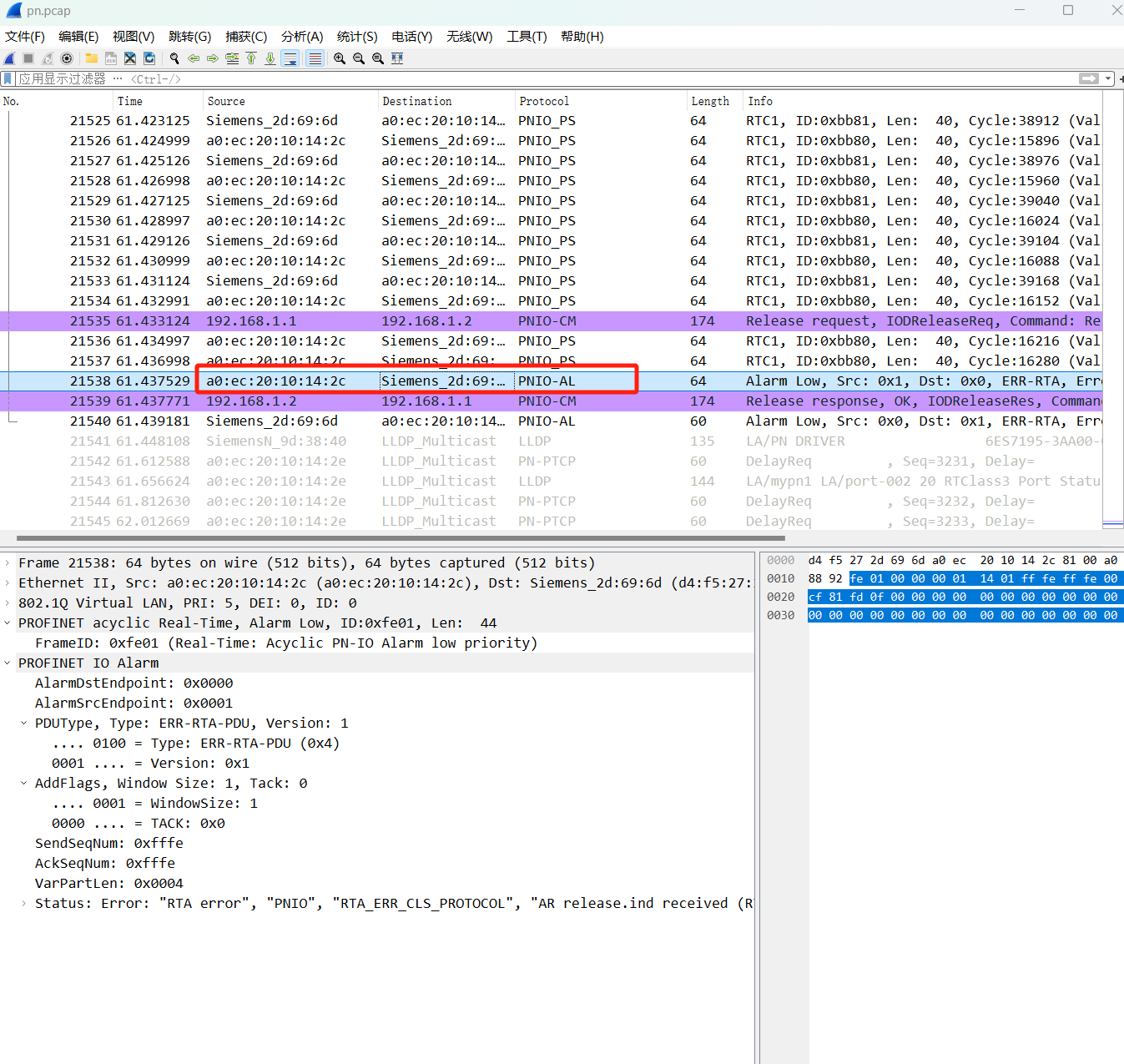1124x1064 pixels.
Task: Click hex offset row 0020 in bytes pane
Action: point(781,598)
